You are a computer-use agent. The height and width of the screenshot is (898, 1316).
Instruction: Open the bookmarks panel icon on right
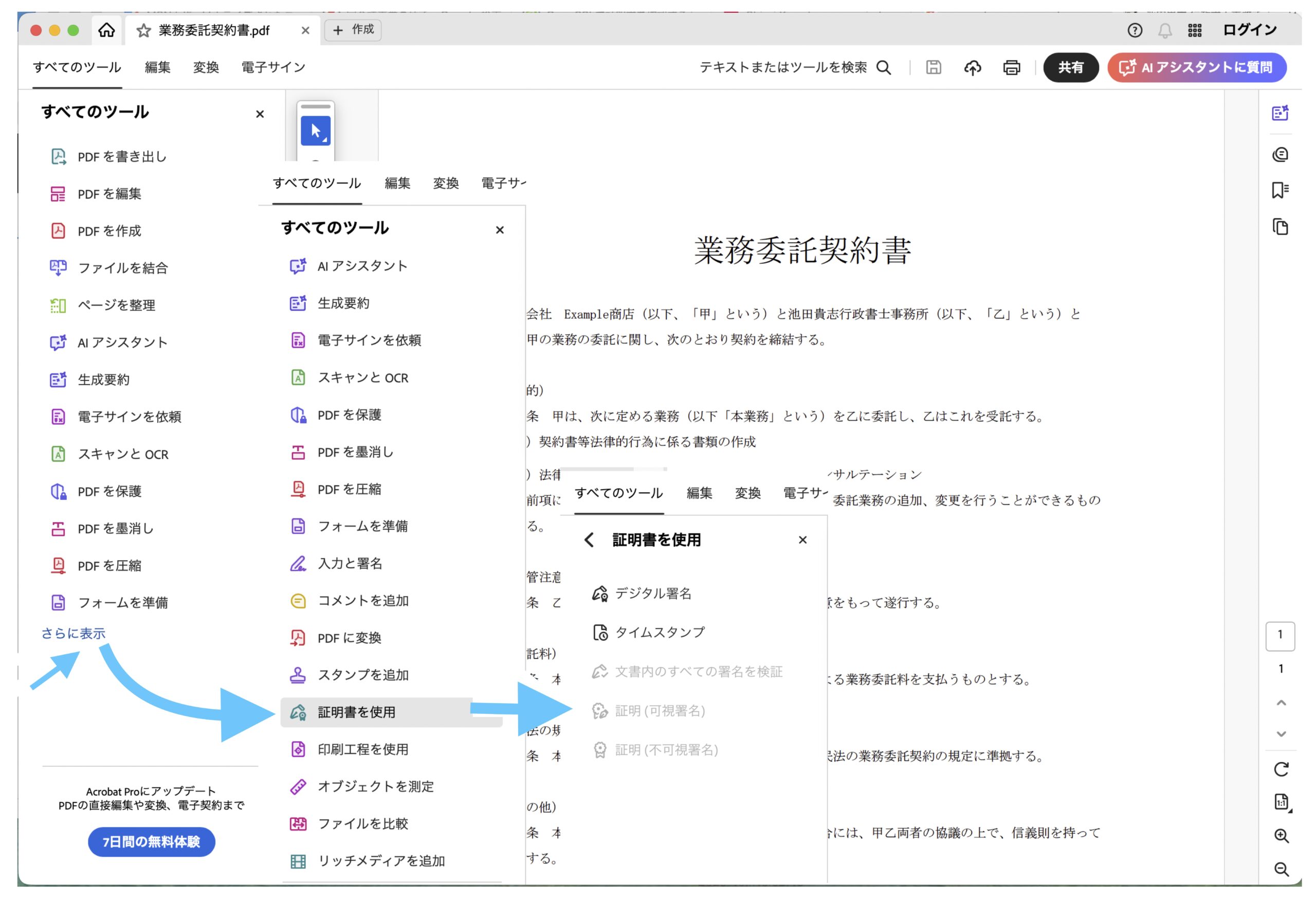click(x=1280, y=190)
